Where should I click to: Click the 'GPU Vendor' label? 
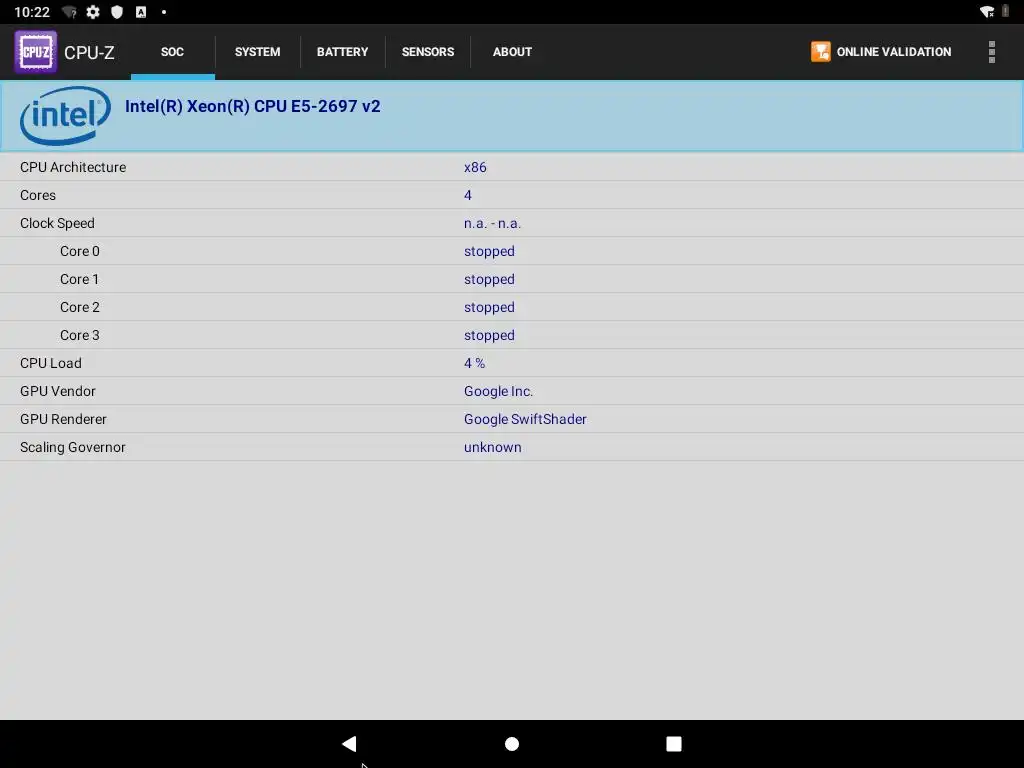pos(58,391)
